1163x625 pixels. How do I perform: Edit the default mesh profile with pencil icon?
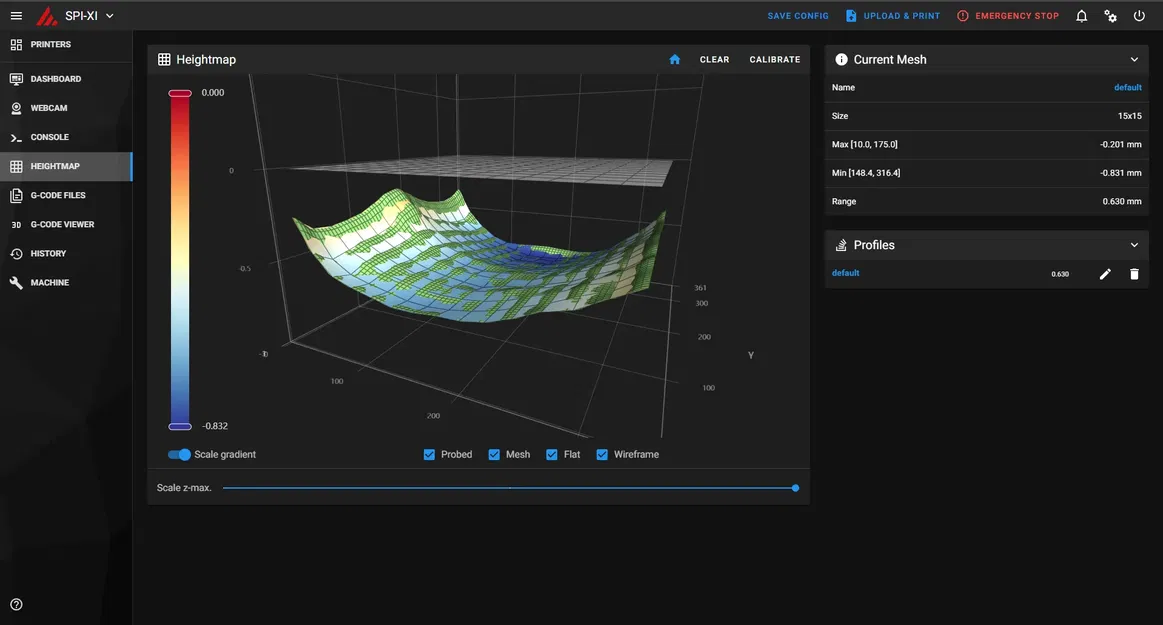click(x=1104, y=272)
